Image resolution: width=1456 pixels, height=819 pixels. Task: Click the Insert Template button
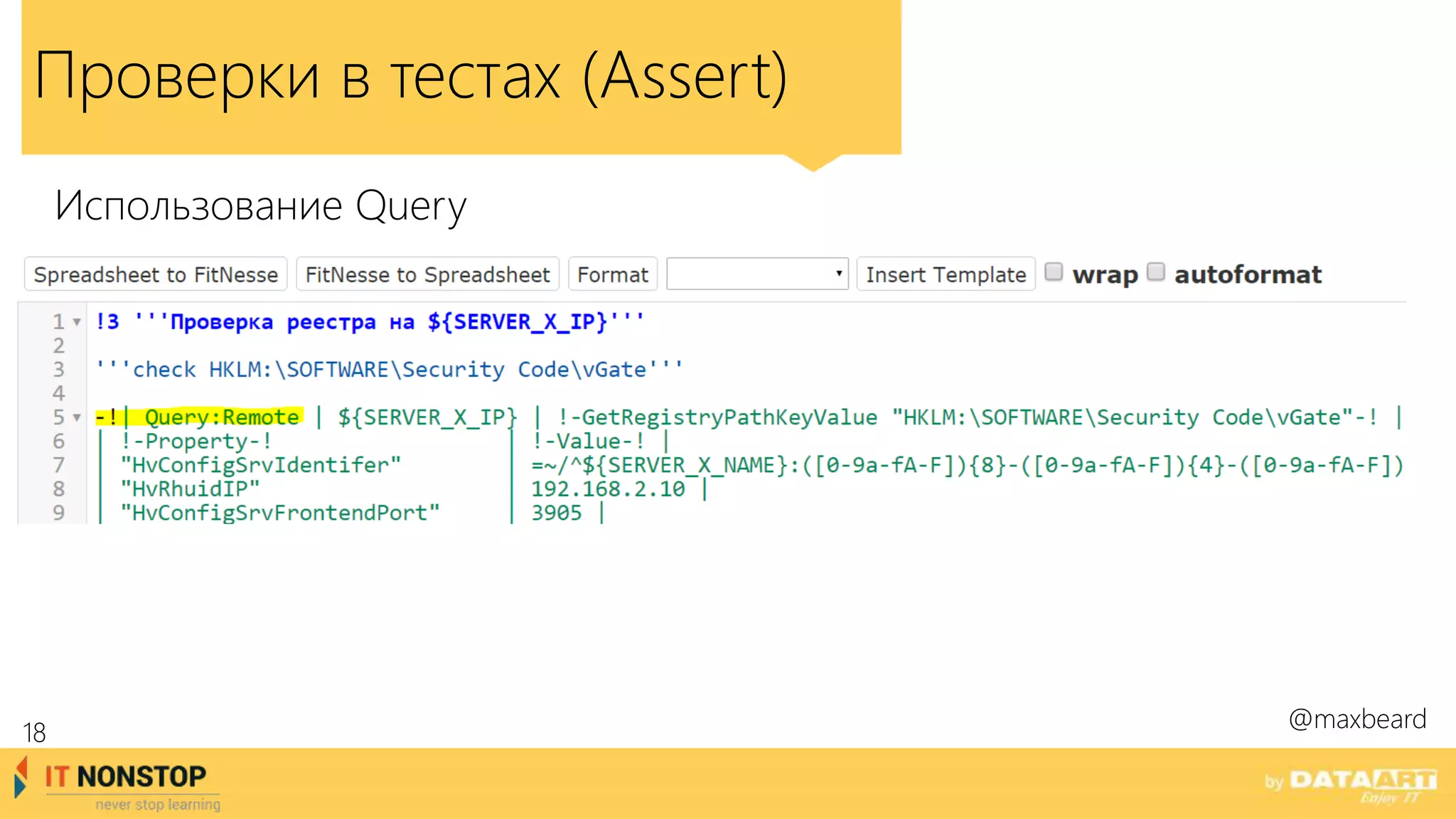pos(946,274)
